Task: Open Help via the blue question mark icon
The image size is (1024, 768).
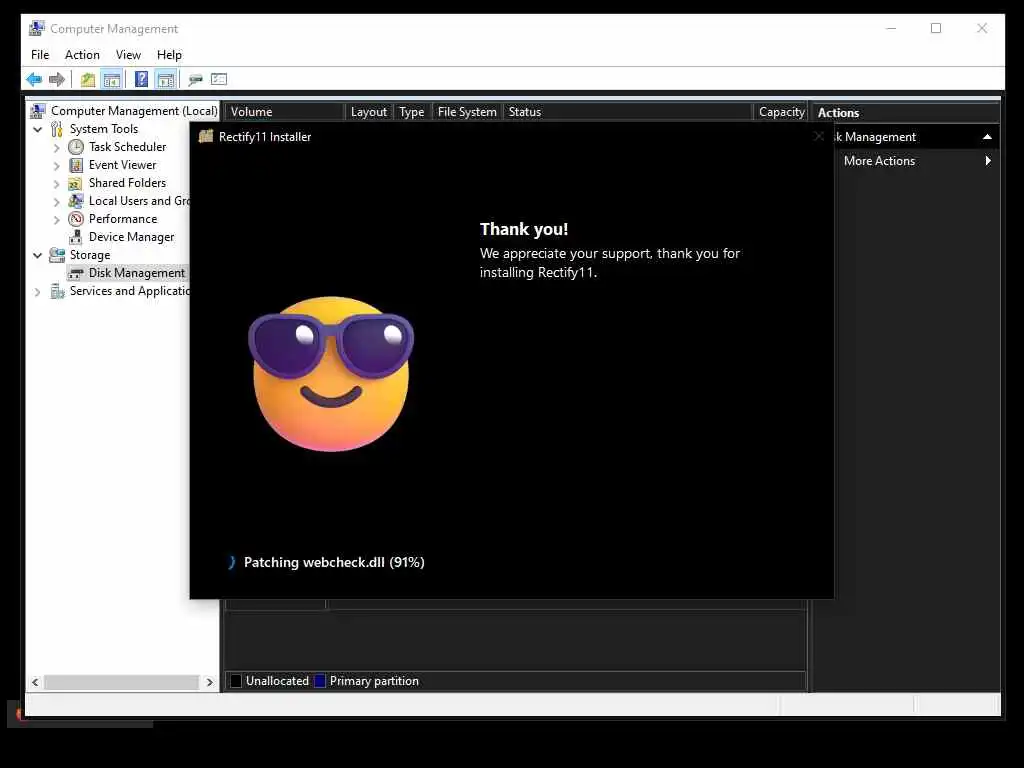Action: (x=141, y=80)
